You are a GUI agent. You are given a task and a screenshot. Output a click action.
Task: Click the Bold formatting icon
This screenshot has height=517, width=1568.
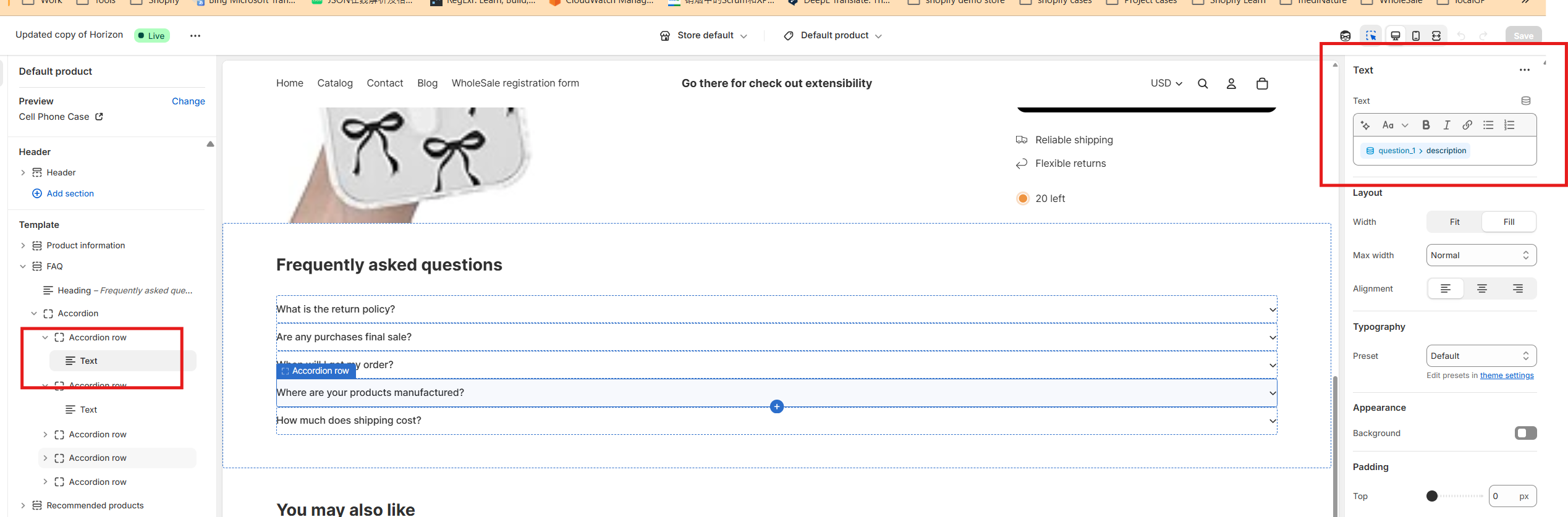pyautogui.click(x=1426, y=125)
